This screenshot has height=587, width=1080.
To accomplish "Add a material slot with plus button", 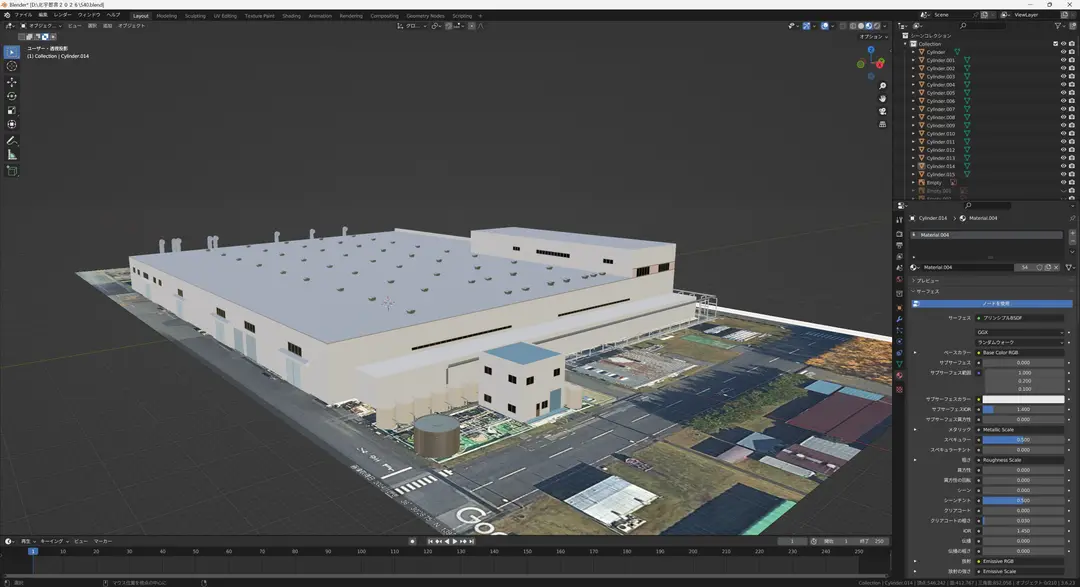I will 1072,234.
